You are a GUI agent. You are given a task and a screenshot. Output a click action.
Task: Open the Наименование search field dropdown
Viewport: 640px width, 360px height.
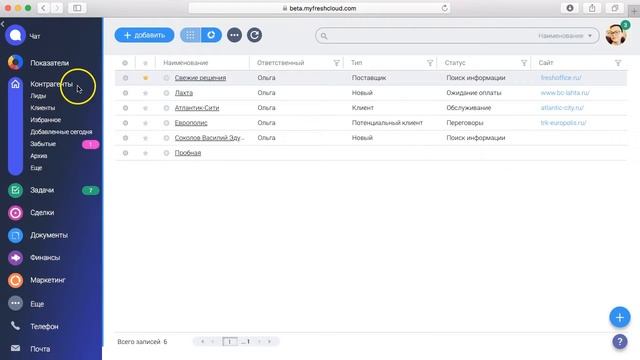coord(565,36)
